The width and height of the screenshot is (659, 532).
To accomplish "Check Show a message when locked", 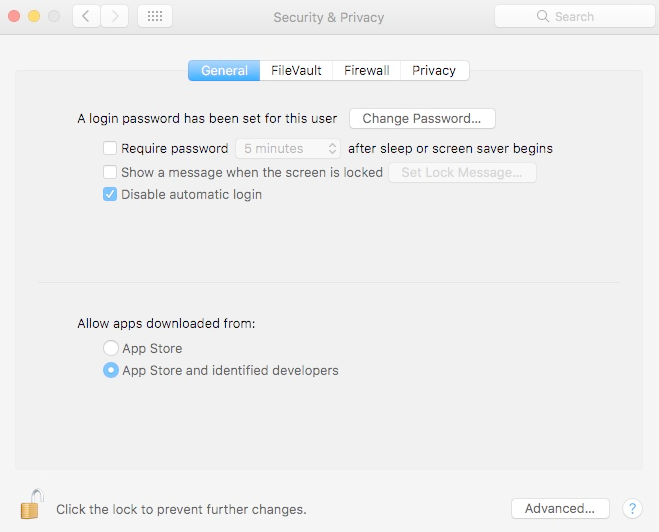I will tap(110, 172).
